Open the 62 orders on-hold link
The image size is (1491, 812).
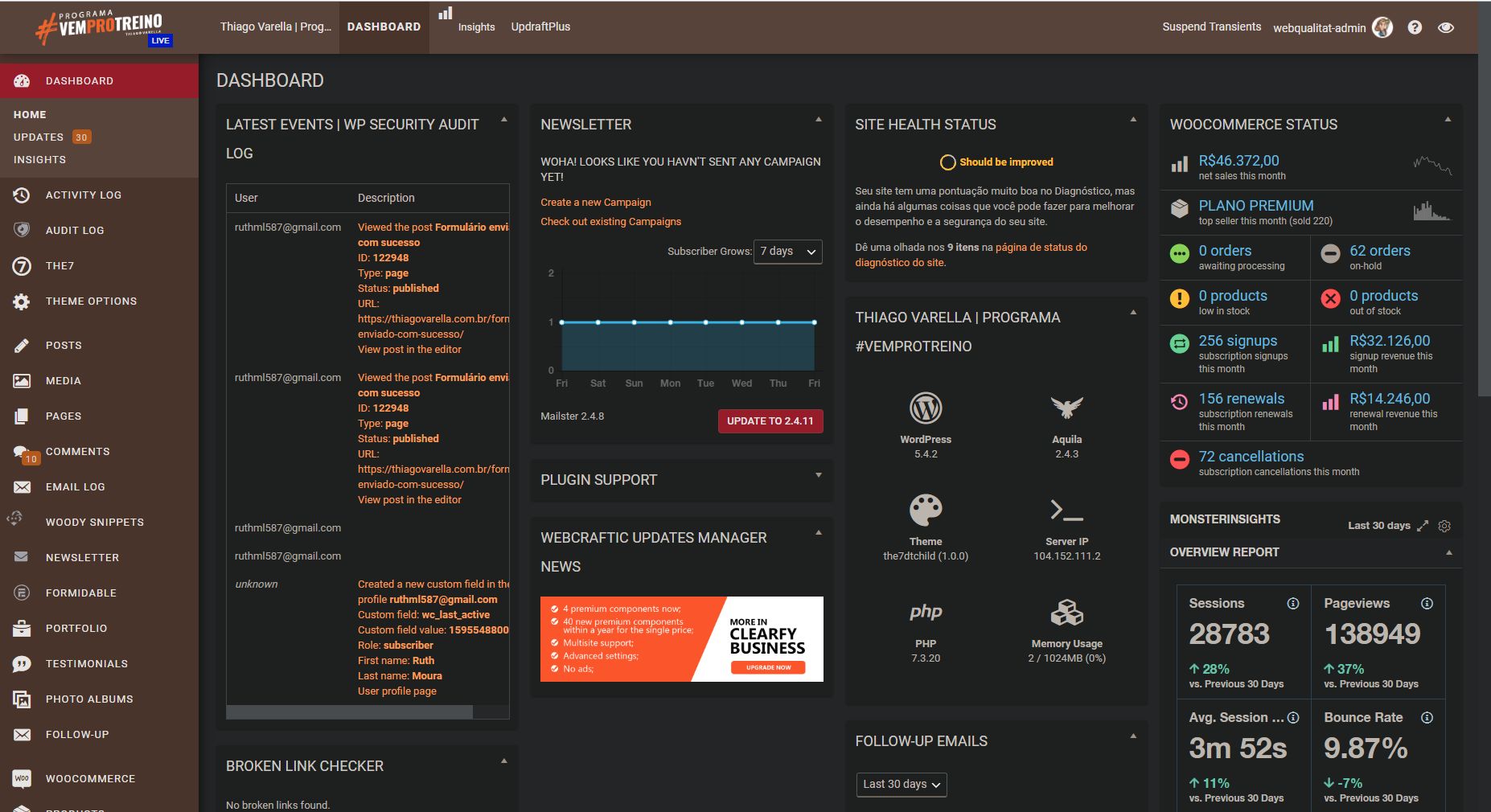click(1380, 251)
